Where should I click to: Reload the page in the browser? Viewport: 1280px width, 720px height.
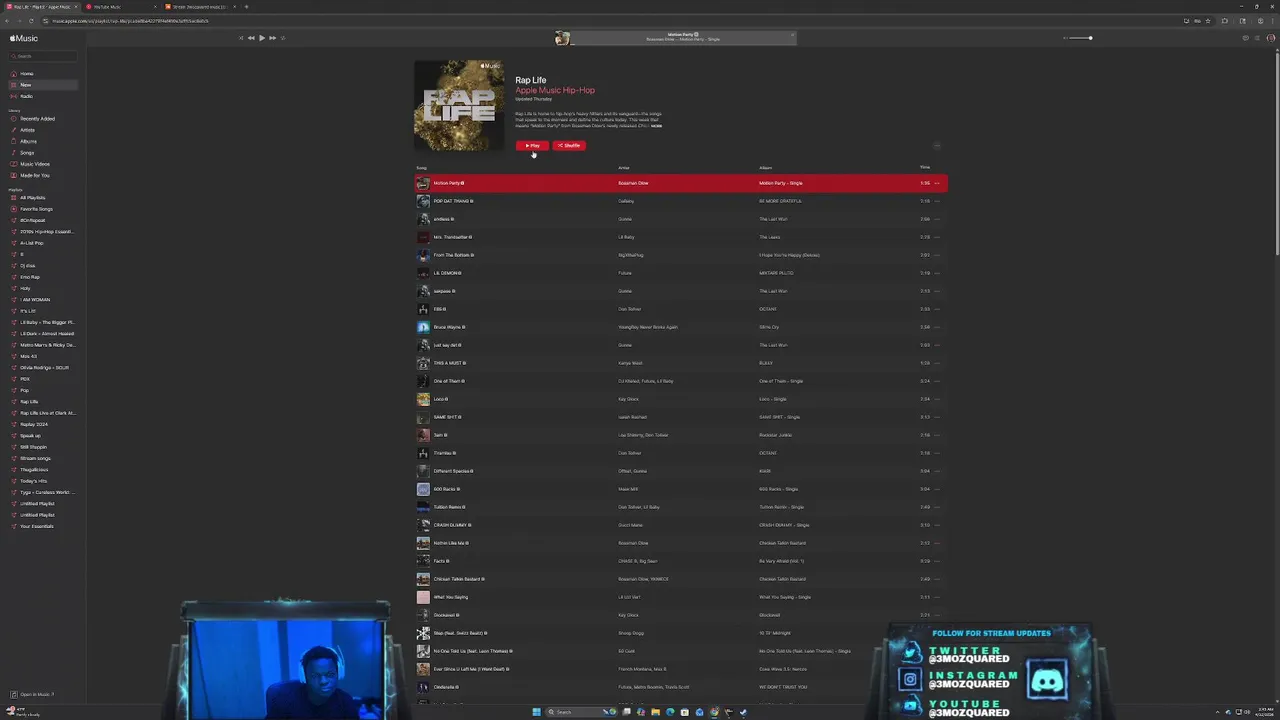31,21
